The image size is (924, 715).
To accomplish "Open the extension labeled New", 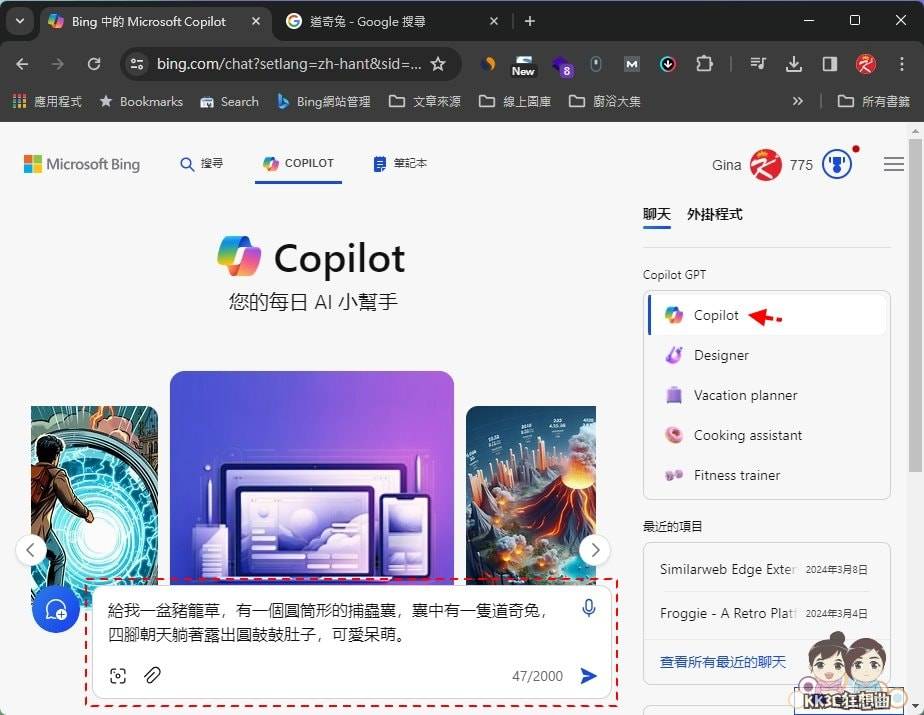I will [x=523, y=65].
